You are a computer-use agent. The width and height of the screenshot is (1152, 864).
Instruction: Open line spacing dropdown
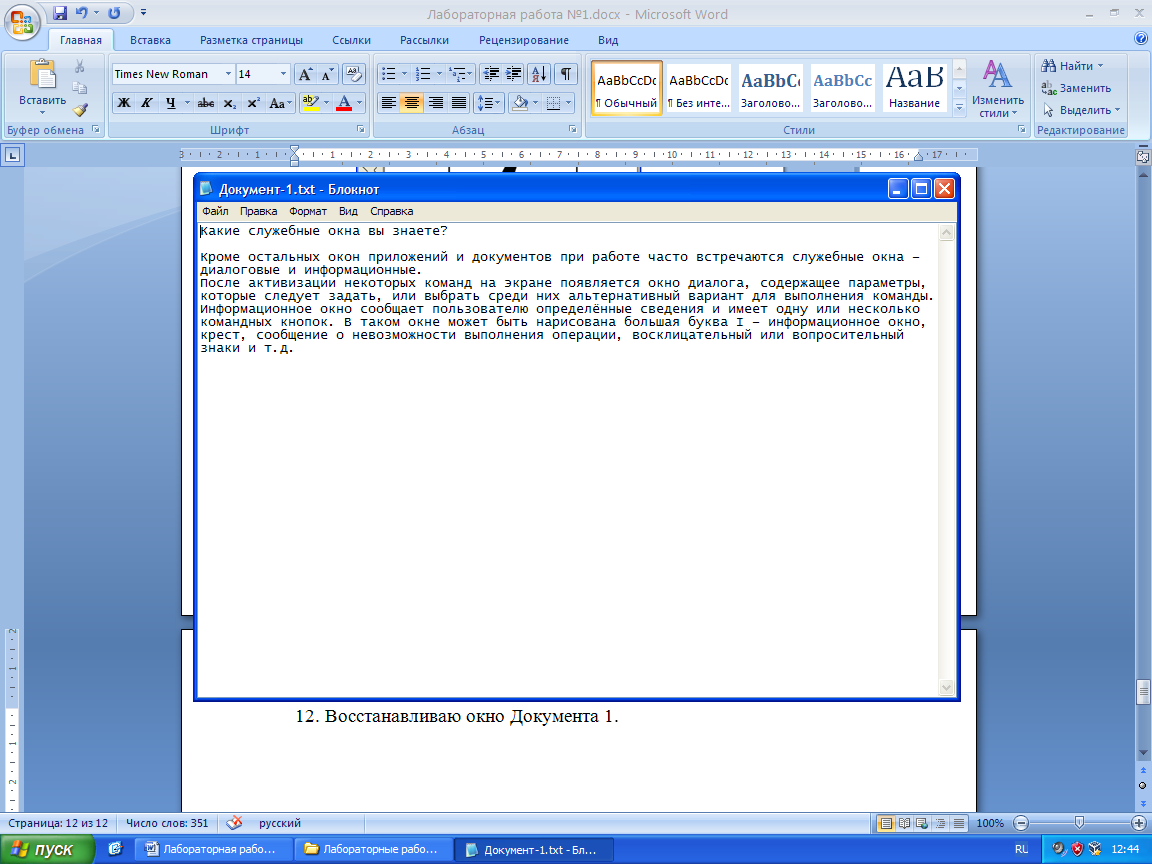click(488, 103)
